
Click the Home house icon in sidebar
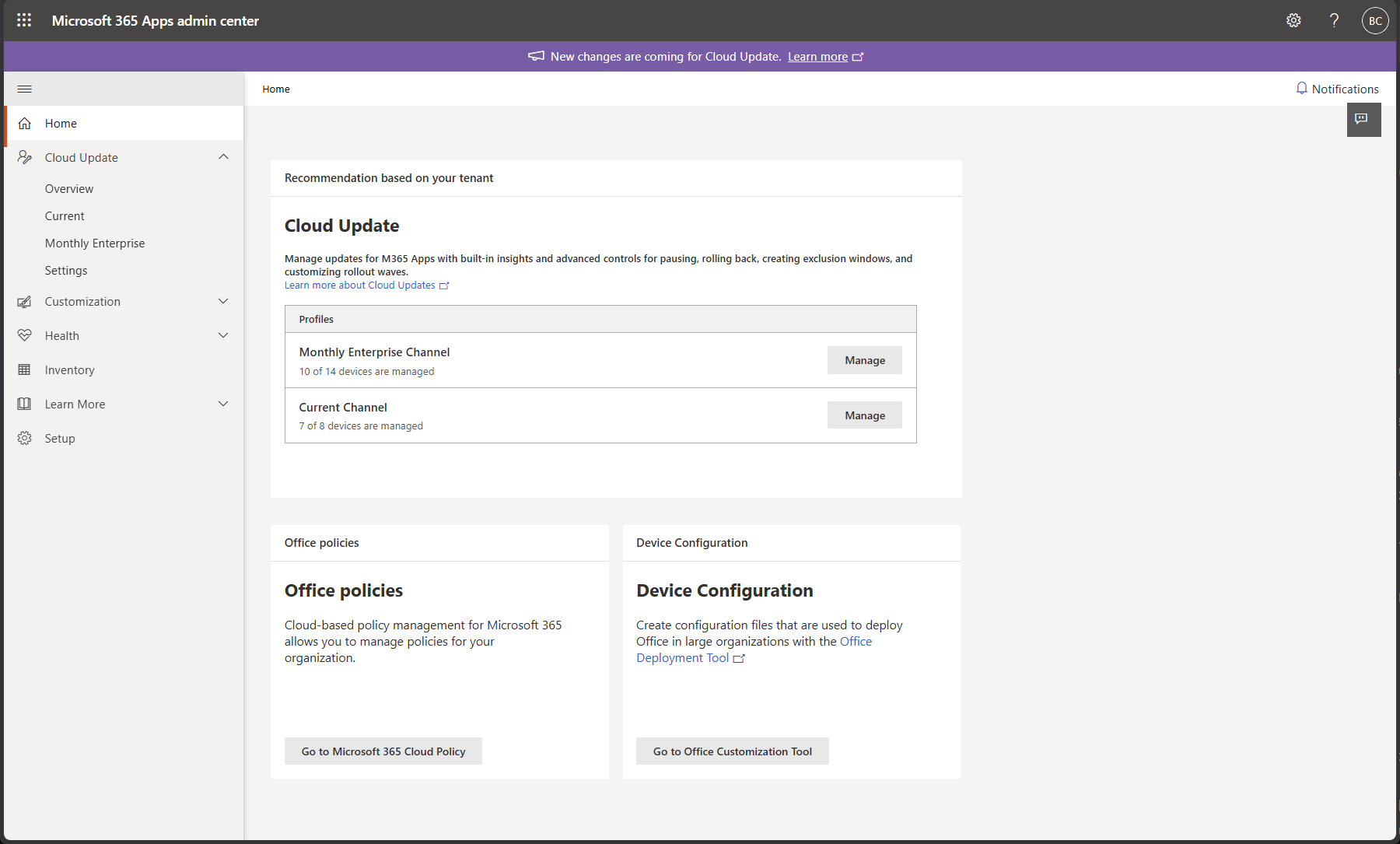click(25, 123)
